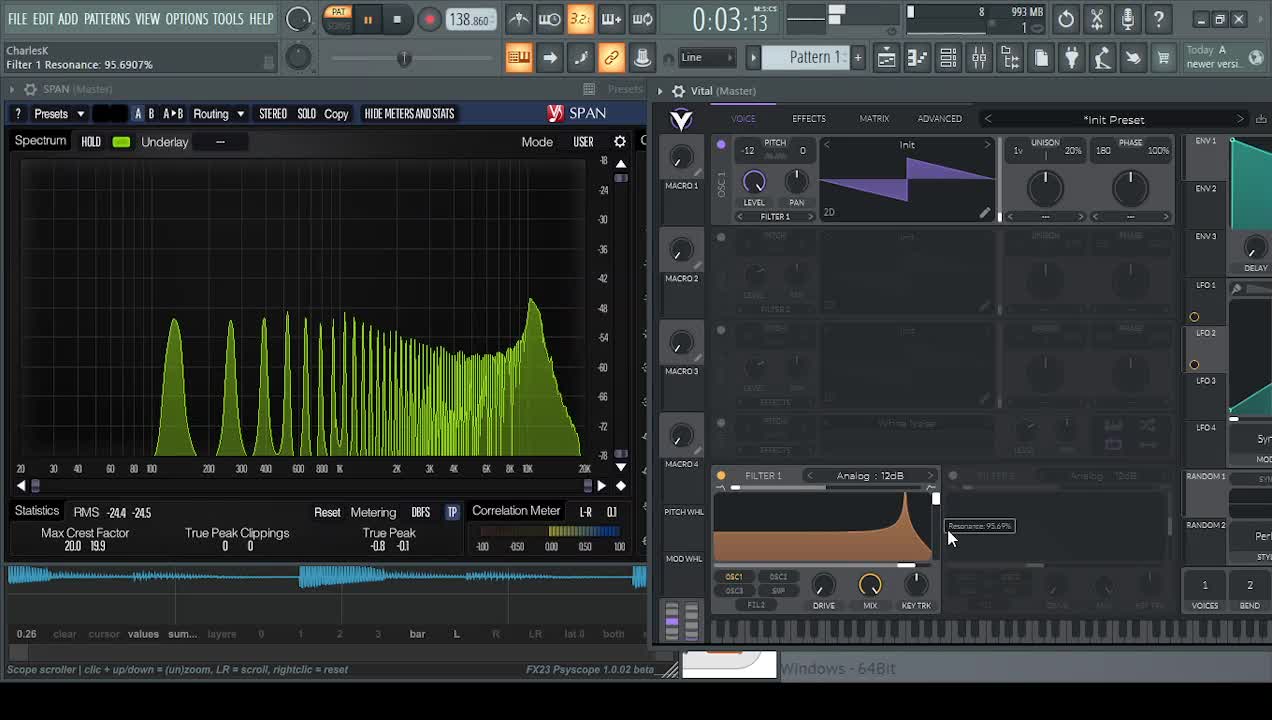The height and width of the screenshot is (720, 1272).
Task: Open the DBFS metering dropdown
Action: [421, 512]
